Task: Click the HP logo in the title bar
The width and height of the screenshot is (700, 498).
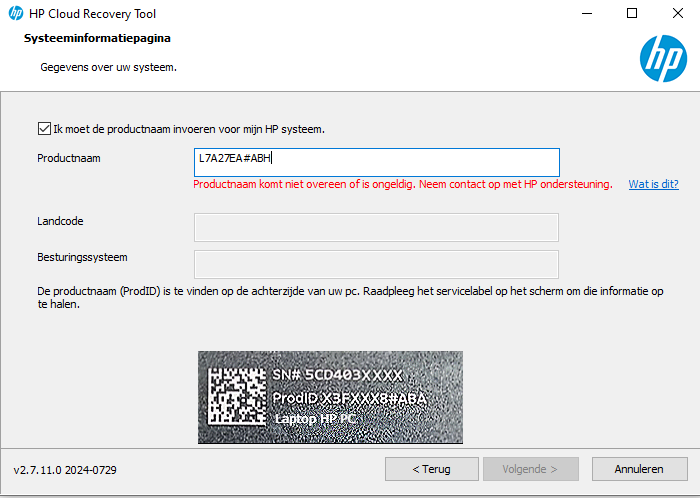Action: tap(16, 13)
